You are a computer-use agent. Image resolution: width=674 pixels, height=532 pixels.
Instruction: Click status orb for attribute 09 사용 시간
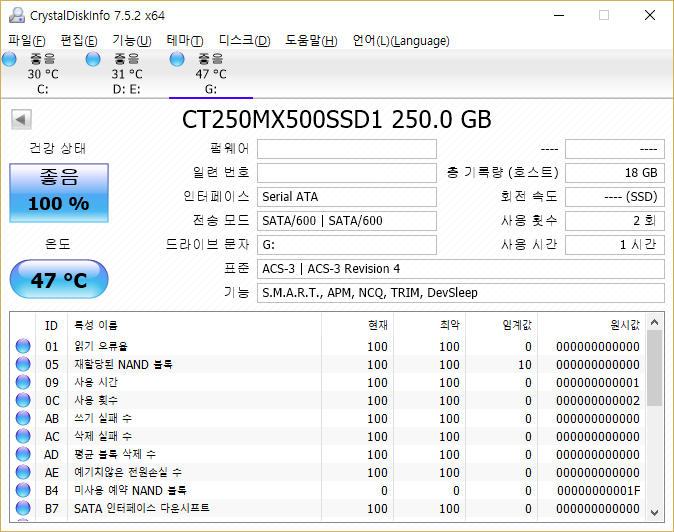tap(23, 382)
